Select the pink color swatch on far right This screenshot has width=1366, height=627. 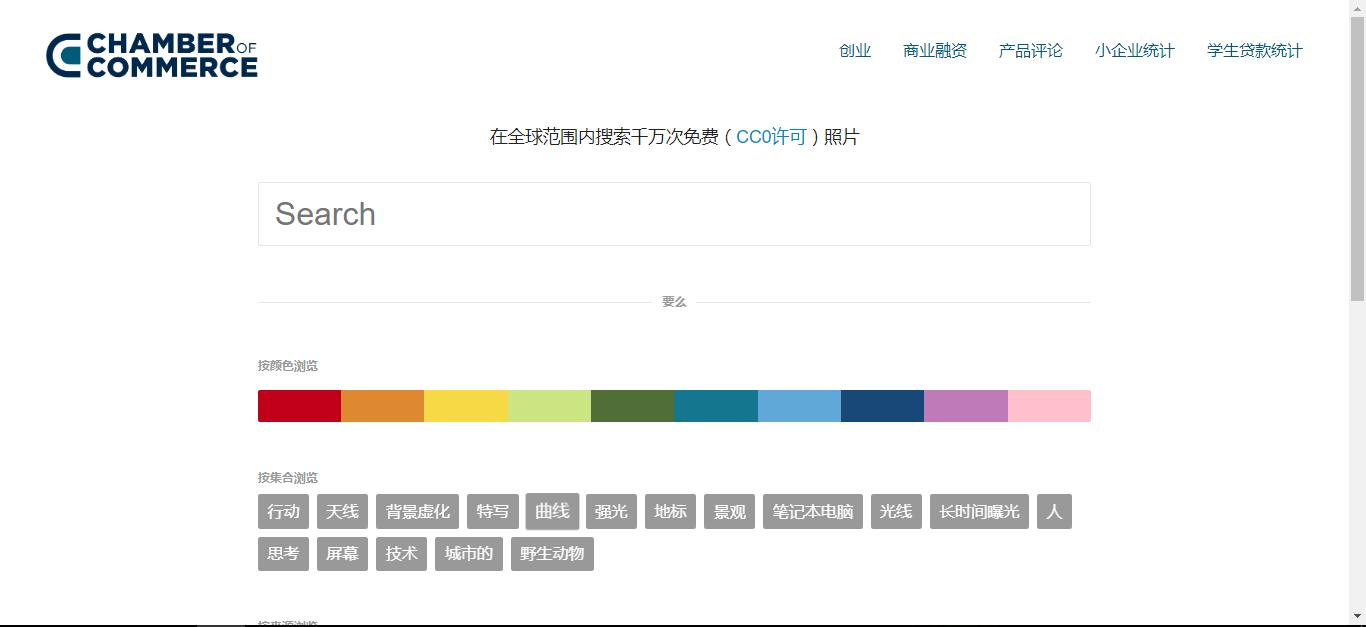pos(1049,405)
